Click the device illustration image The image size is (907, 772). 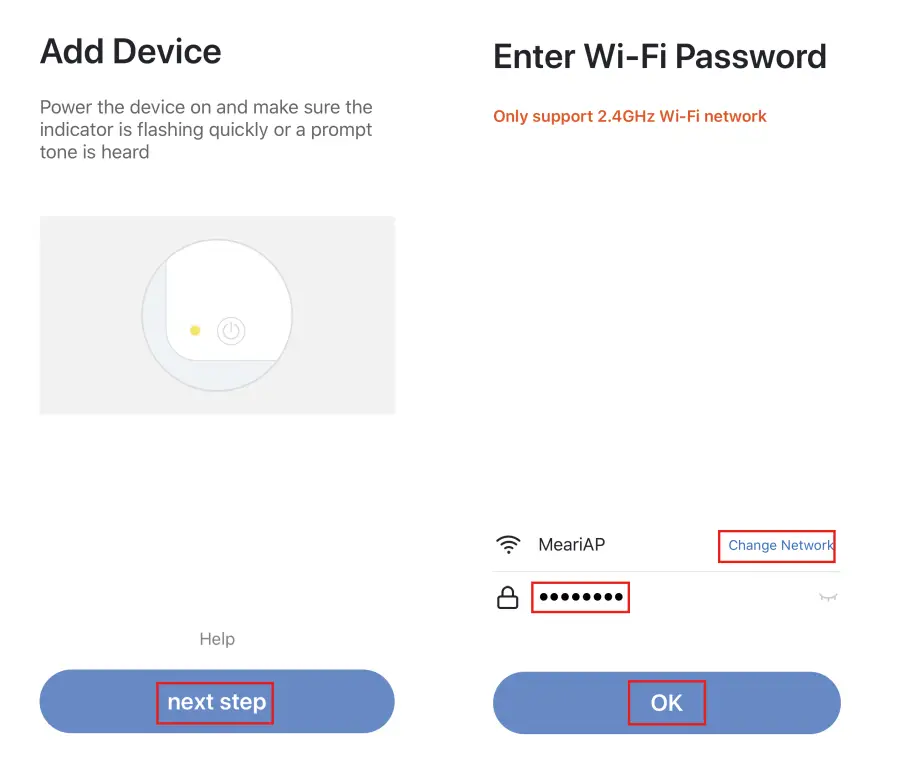217,314
